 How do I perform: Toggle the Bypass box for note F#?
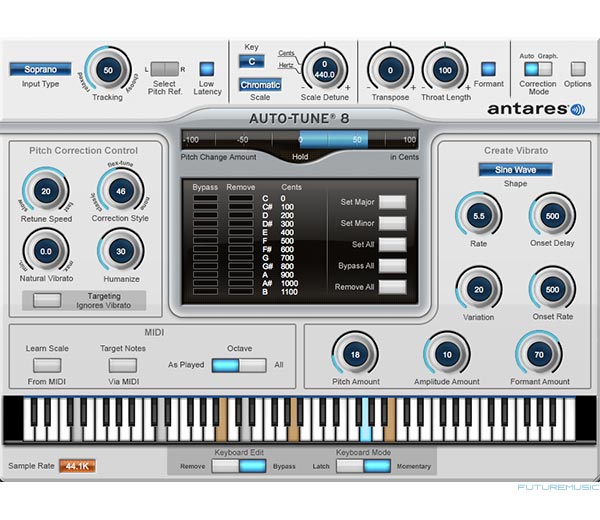click(205, 249)
